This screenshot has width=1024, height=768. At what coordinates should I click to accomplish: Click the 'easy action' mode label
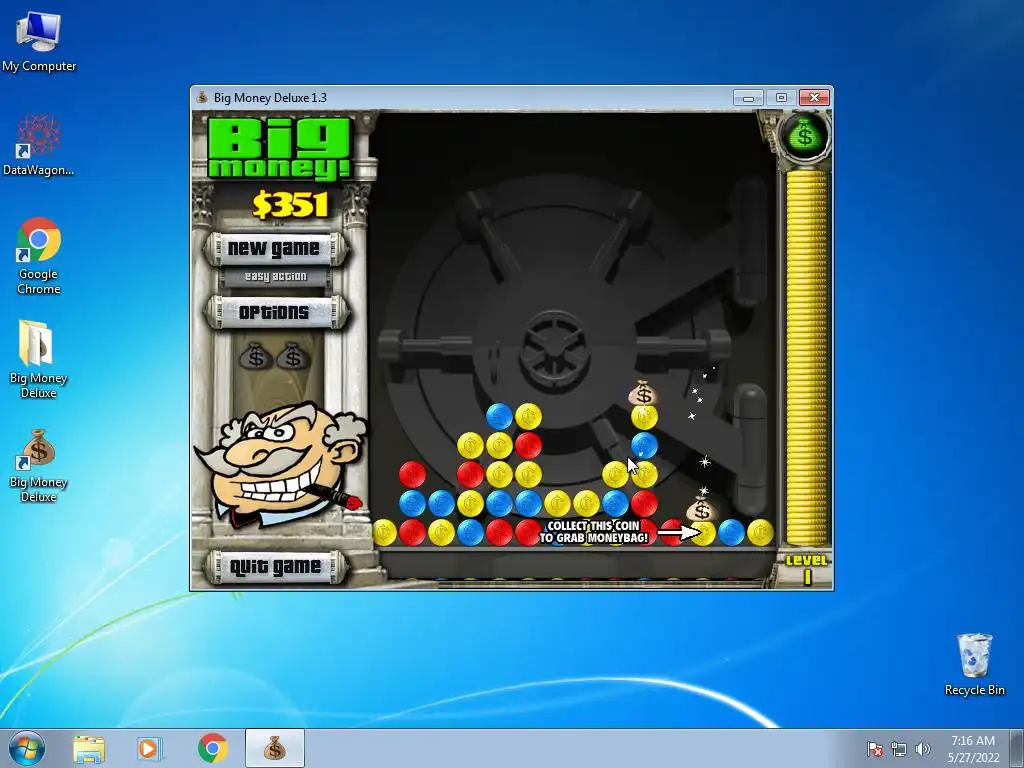[x=275, y=277]
